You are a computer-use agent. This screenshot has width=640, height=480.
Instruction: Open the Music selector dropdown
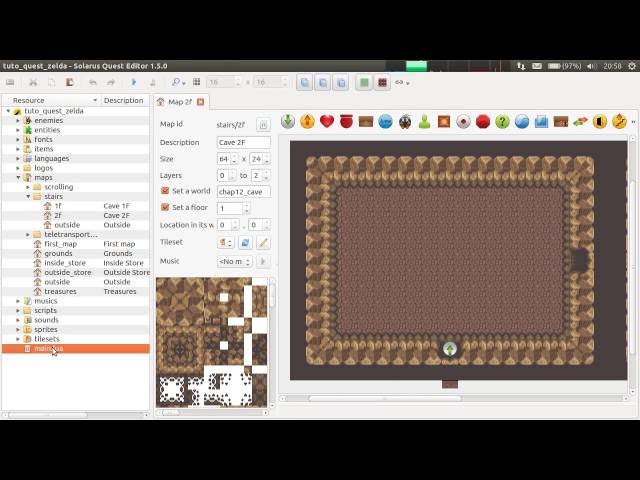(235, 262)
